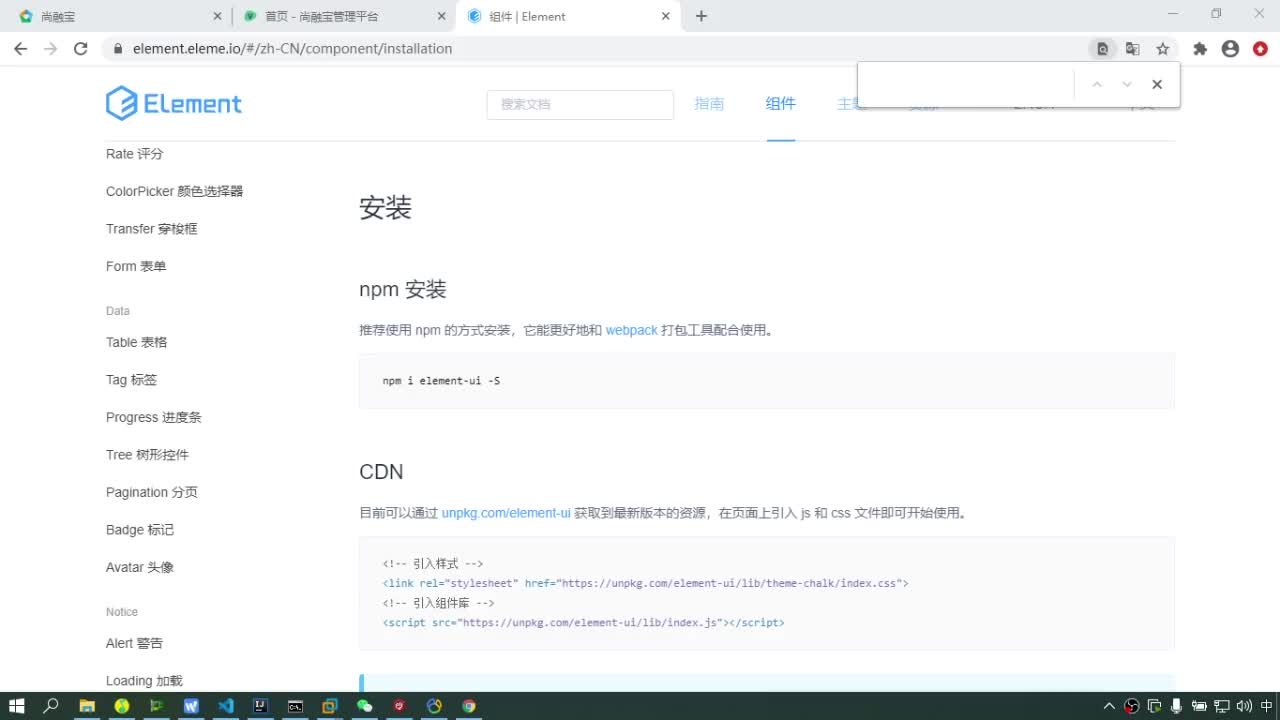
Task: Open Transfer 穿梭框 in sidebar
Action: [x=152, y=229]
